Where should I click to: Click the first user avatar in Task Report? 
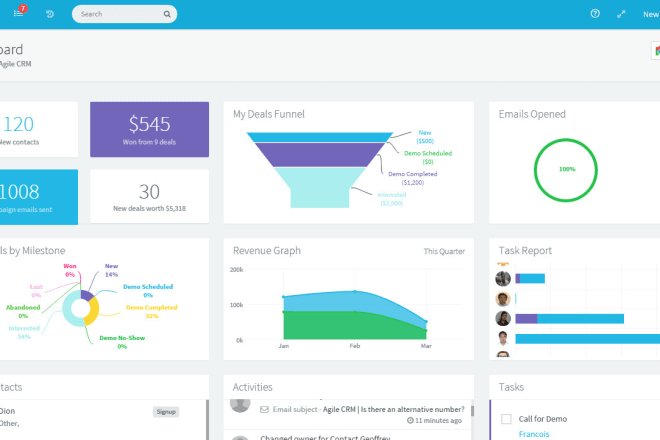pos(503,278)
